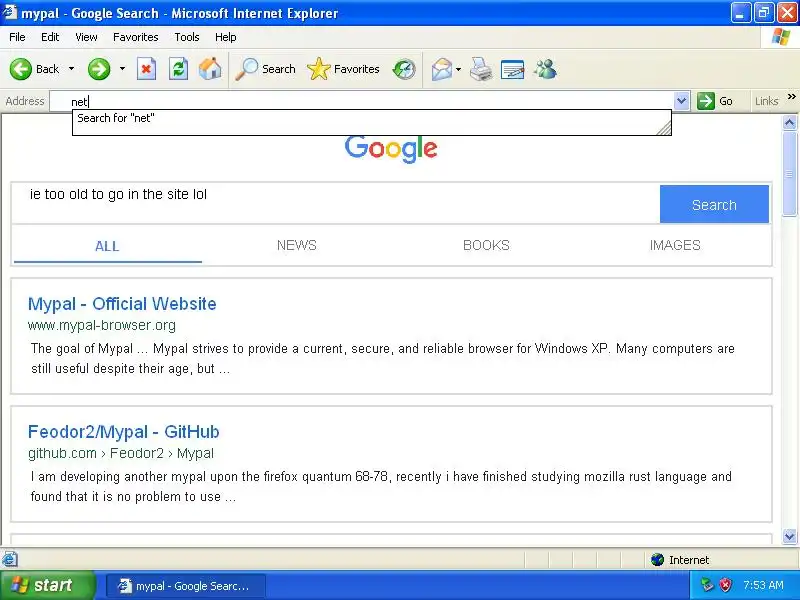Switch to the NEWS tab

tap(296, 245)
